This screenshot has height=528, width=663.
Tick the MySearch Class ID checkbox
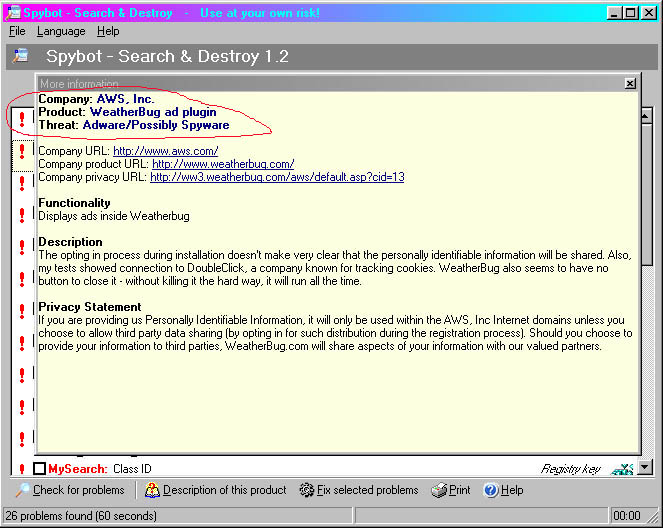coord(40,468)
